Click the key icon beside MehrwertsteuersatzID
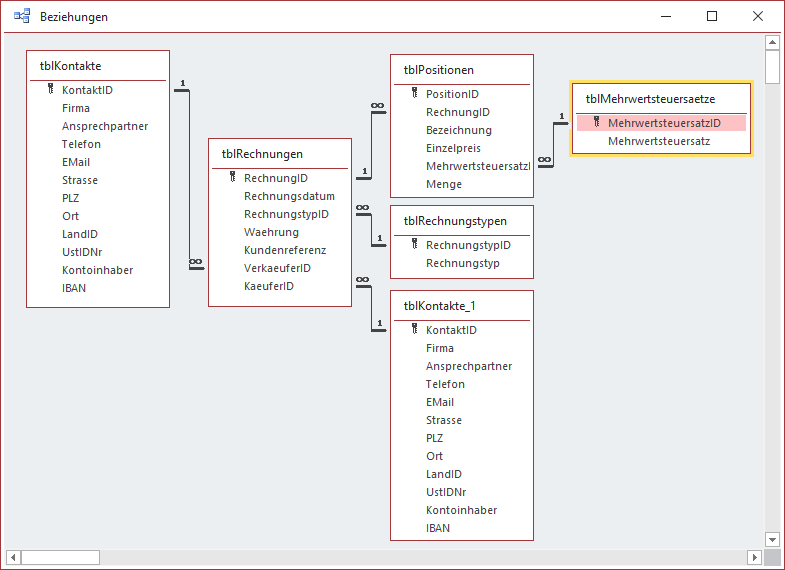The height and width of the screenshot is (570, 785). 596,123
